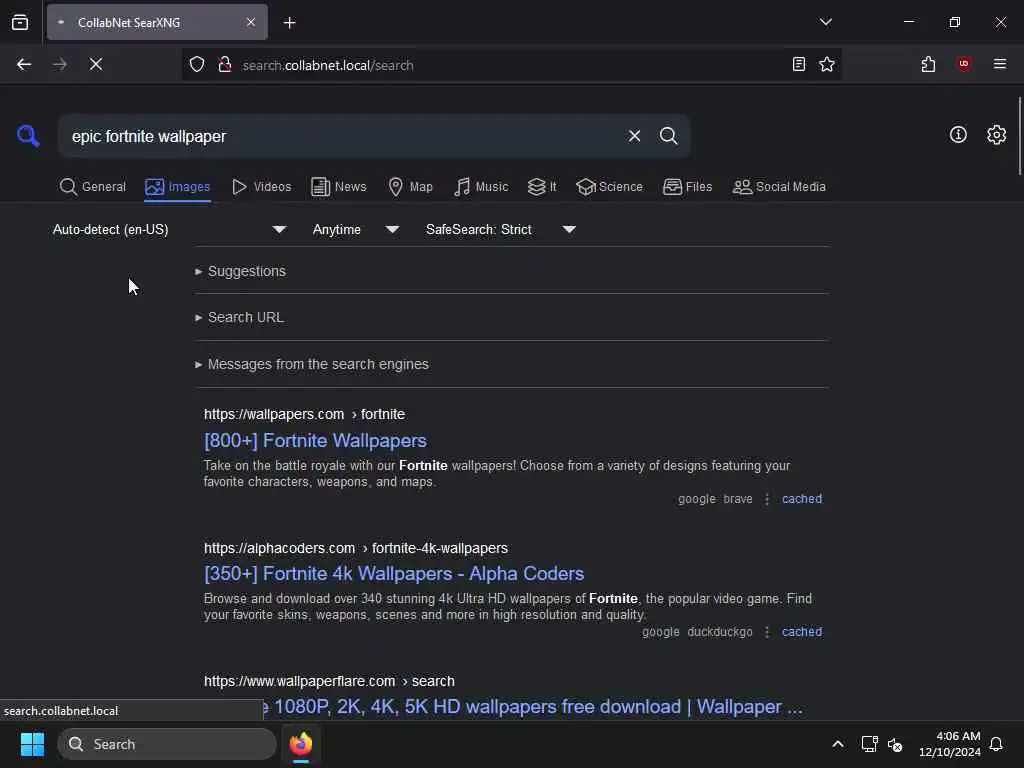This screenshot has width=1024, height=768.
Task: Click the https://alphacoders.com result URL
Action: coord(356,548)
